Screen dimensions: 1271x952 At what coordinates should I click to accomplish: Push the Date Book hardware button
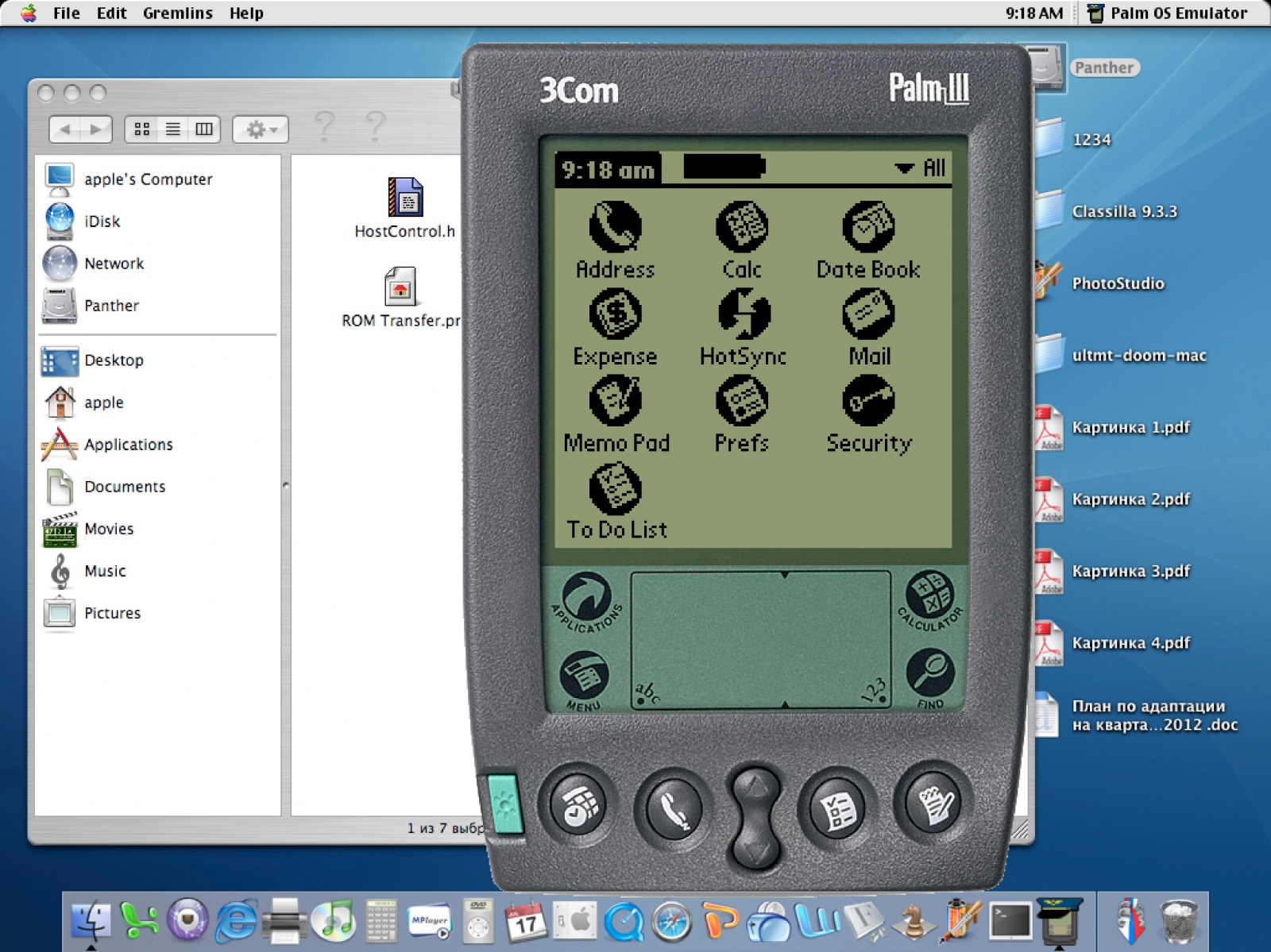click(578, 805)
